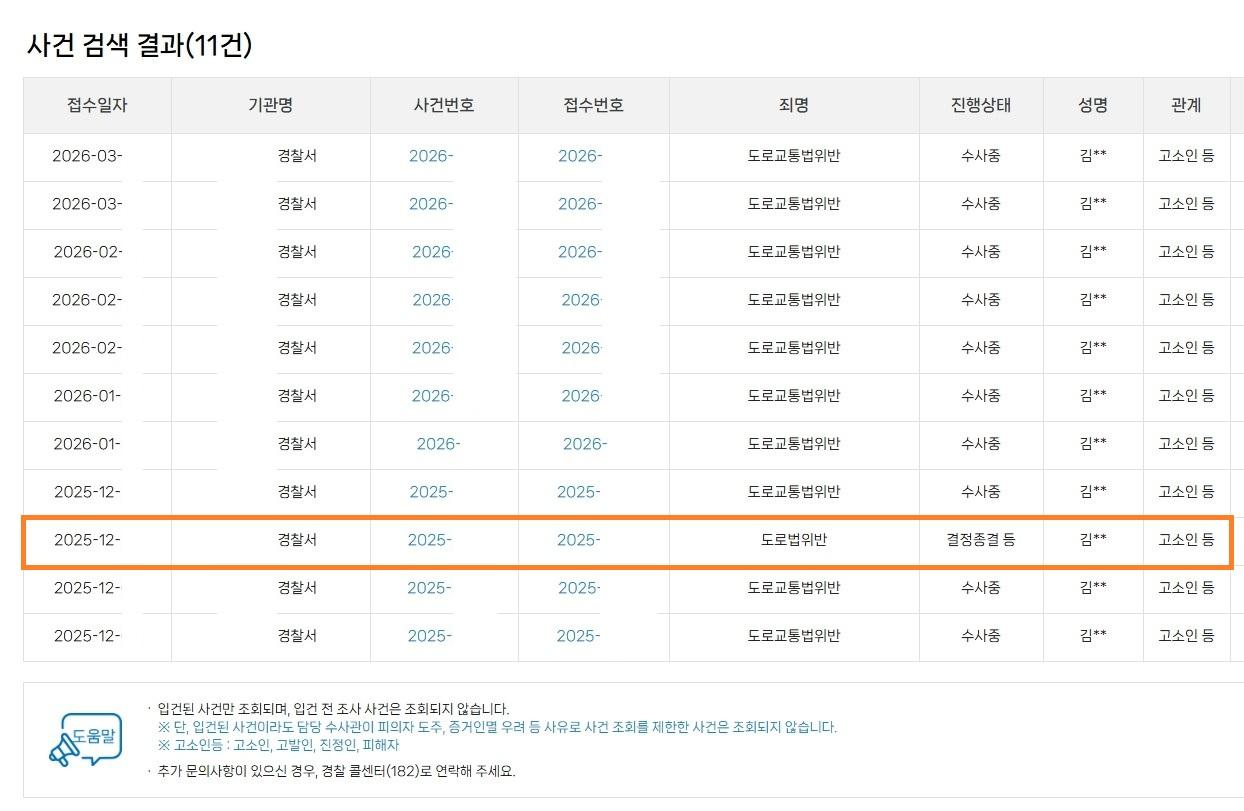Open 접수번호 link in the highlighted 도로법위반 row
The image size is (1244, 811).
578,540
